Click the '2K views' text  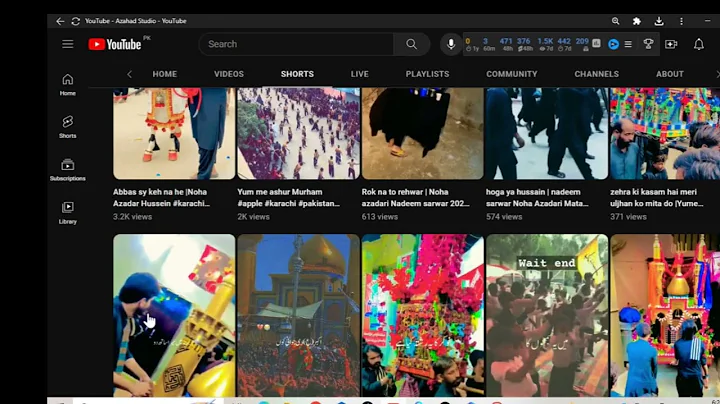[x=253, y=217]
